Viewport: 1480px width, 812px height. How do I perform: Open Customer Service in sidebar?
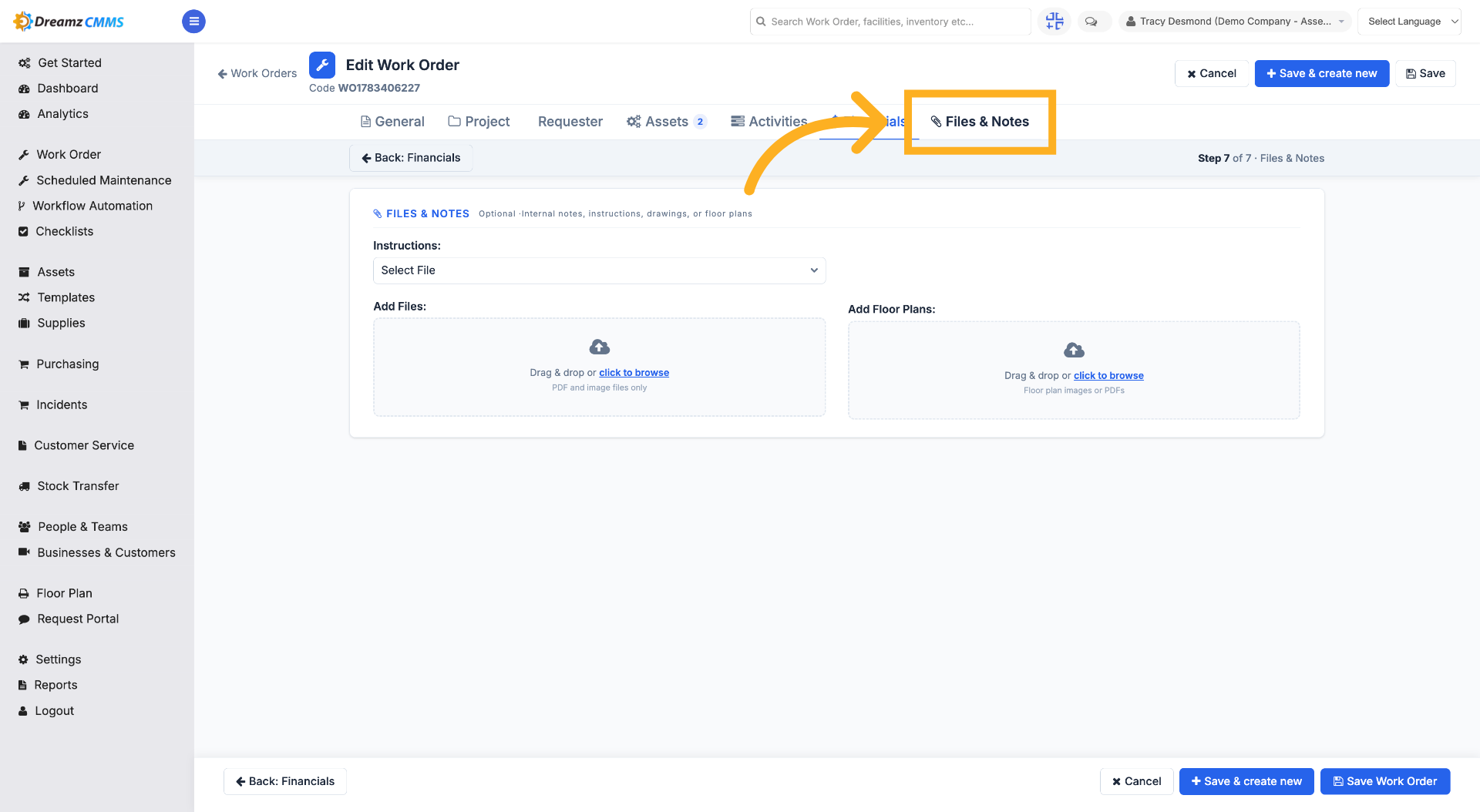[x=76, y=445]
